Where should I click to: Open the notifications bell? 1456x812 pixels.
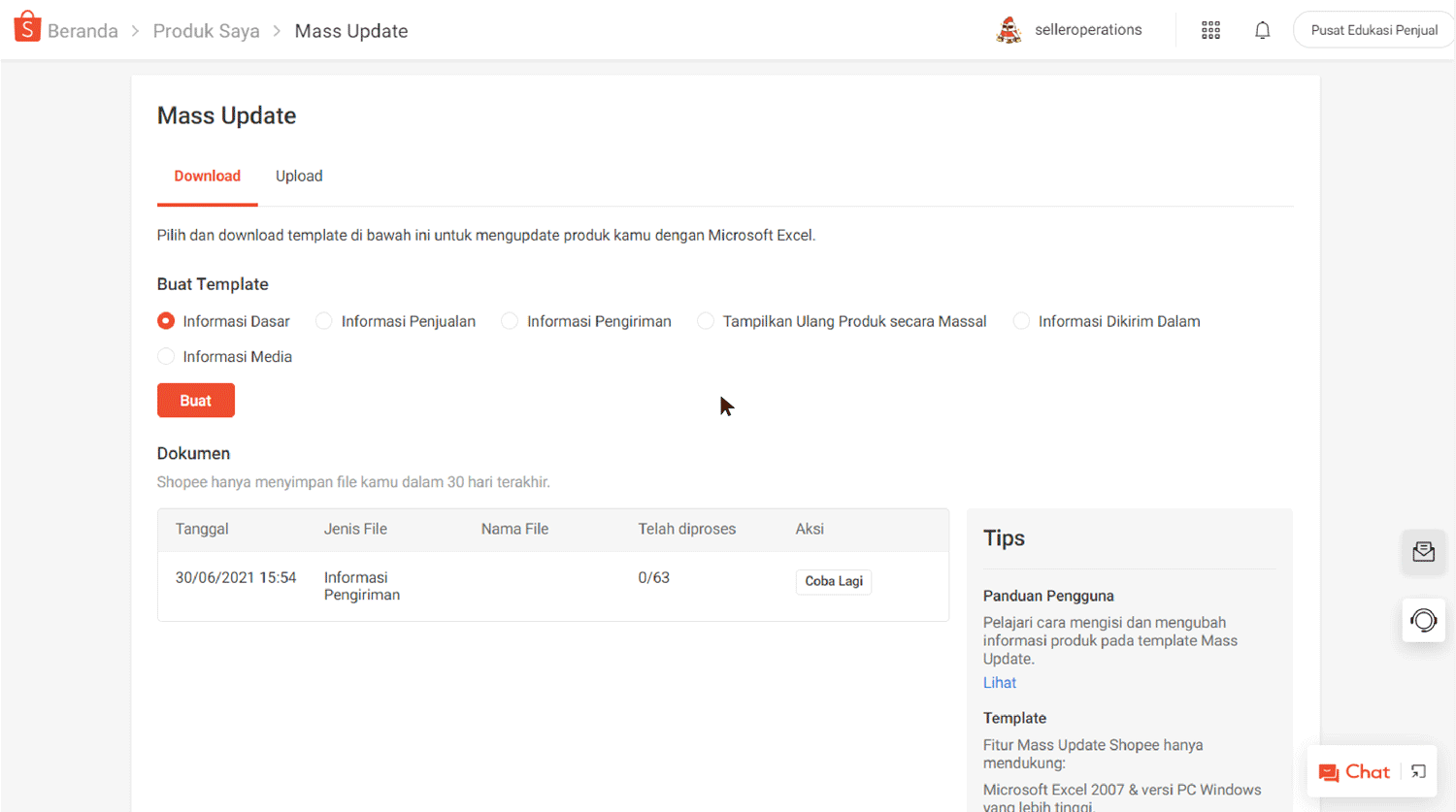1262,30
